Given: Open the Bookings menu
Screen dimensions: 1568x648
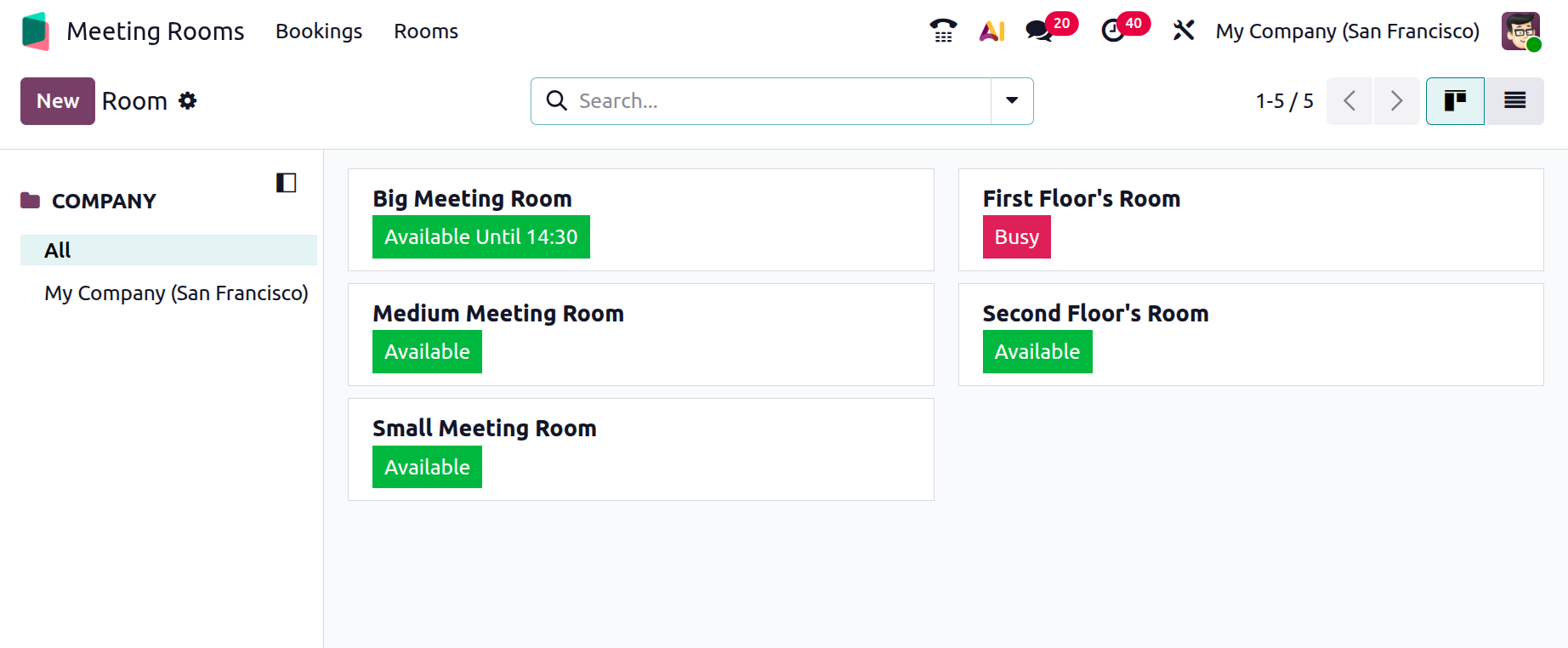Looking at the screenshot, I should click(319, 31).
